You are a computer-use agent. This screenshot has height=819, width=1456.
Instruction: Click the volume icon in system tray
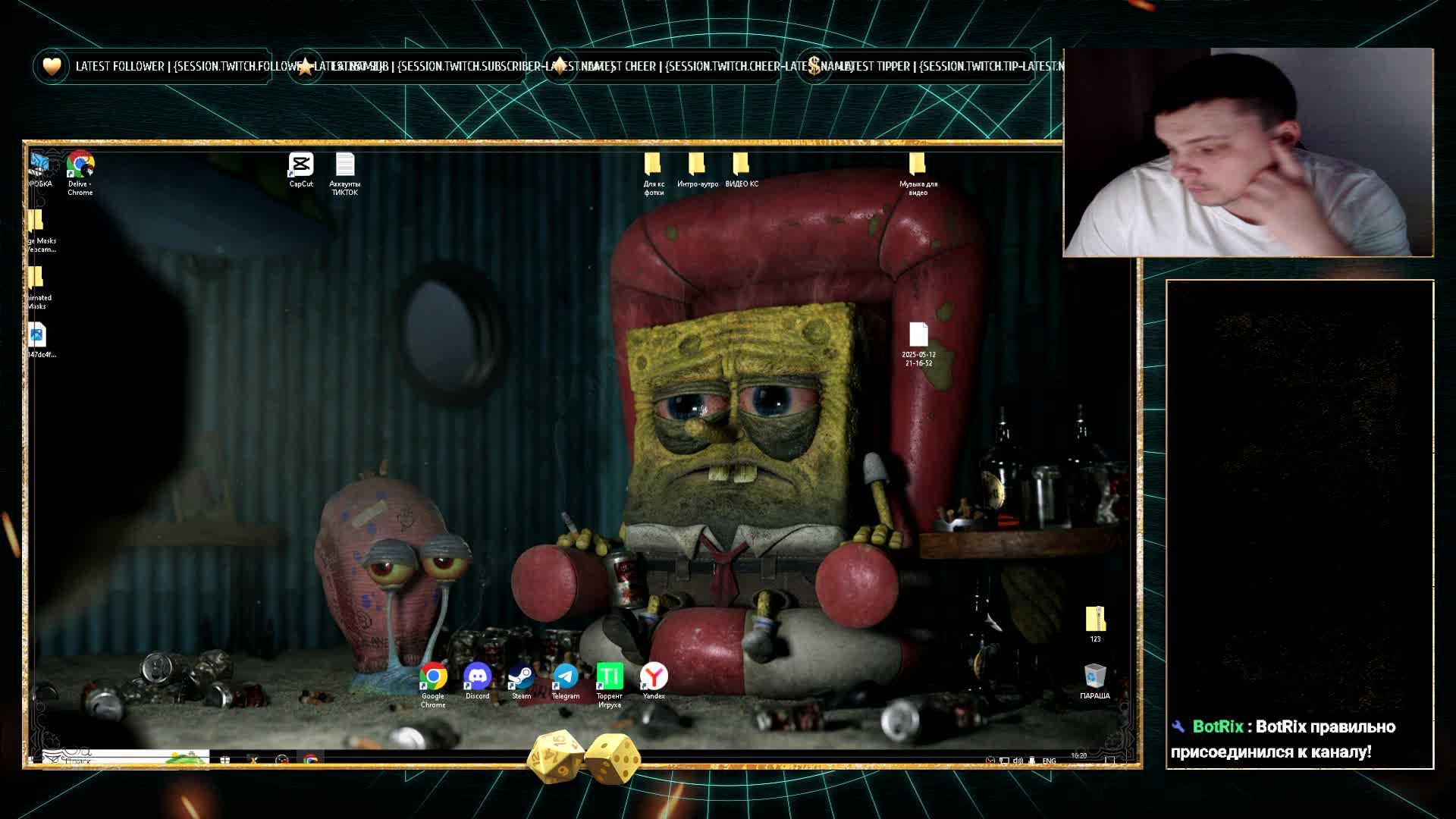coord(1018,760)
